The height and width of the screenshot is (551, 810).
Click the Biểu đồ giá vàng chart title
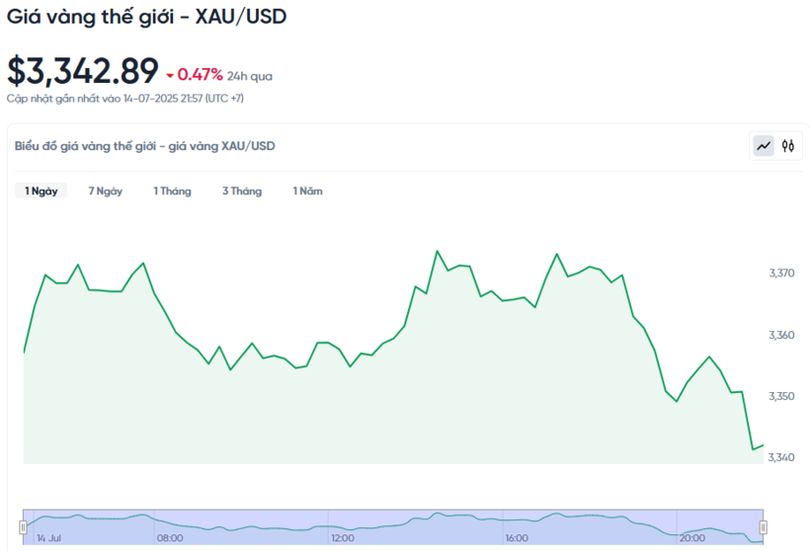click(x=145, y=146)
